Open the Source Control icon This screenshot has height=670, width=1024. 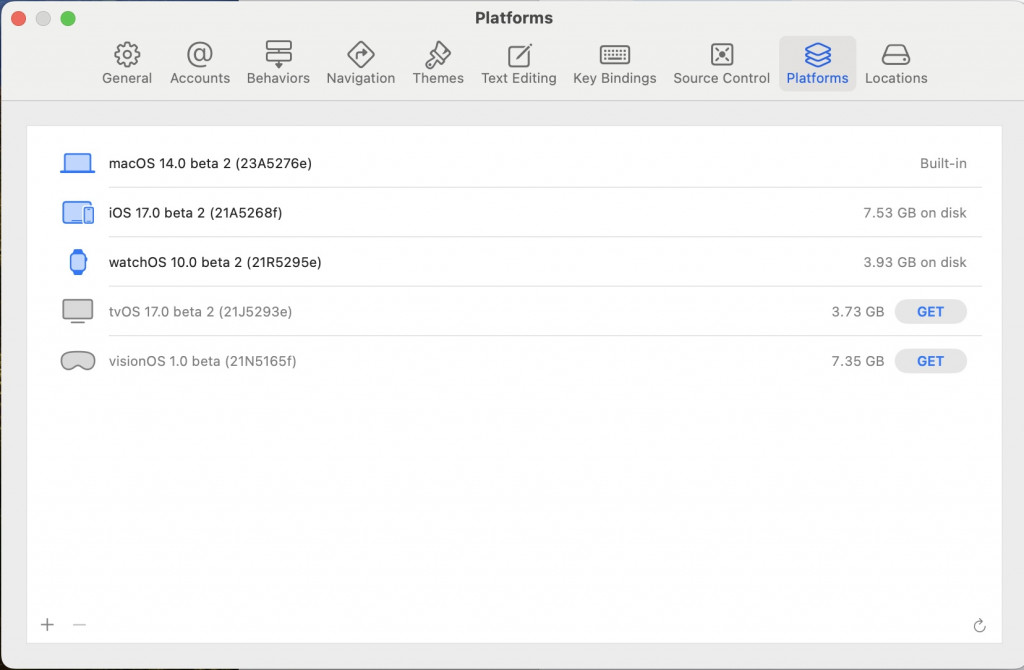(x=722, y=55)
